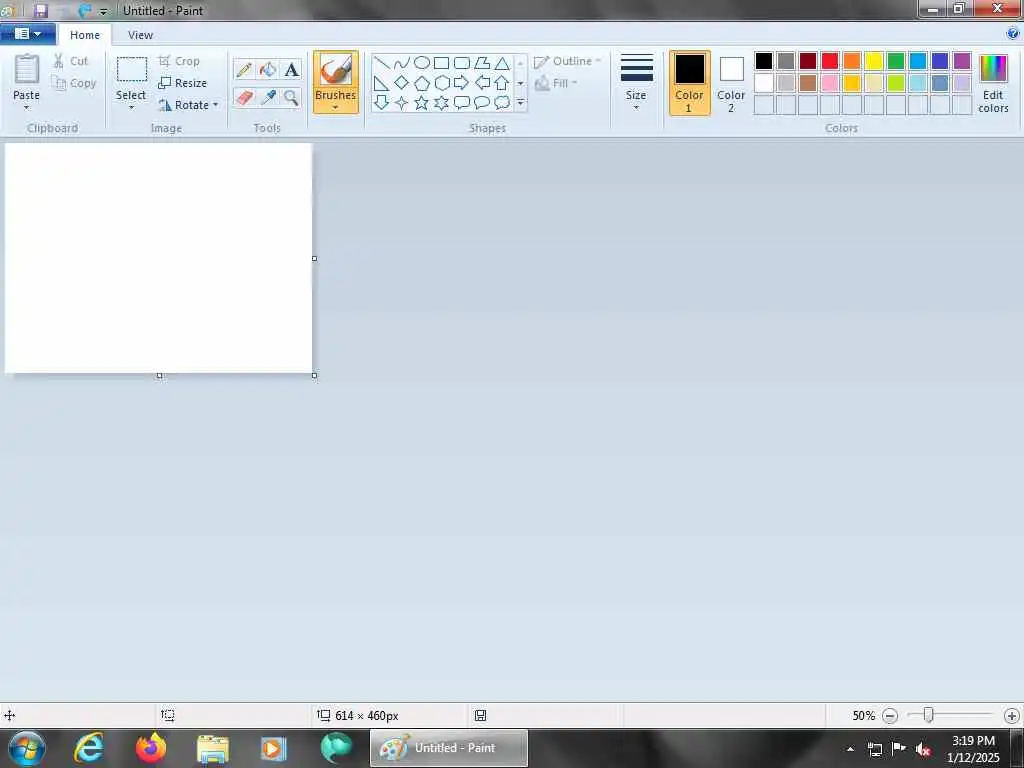Choose the Rounded rectangle shape

click(x=462, y=63)
